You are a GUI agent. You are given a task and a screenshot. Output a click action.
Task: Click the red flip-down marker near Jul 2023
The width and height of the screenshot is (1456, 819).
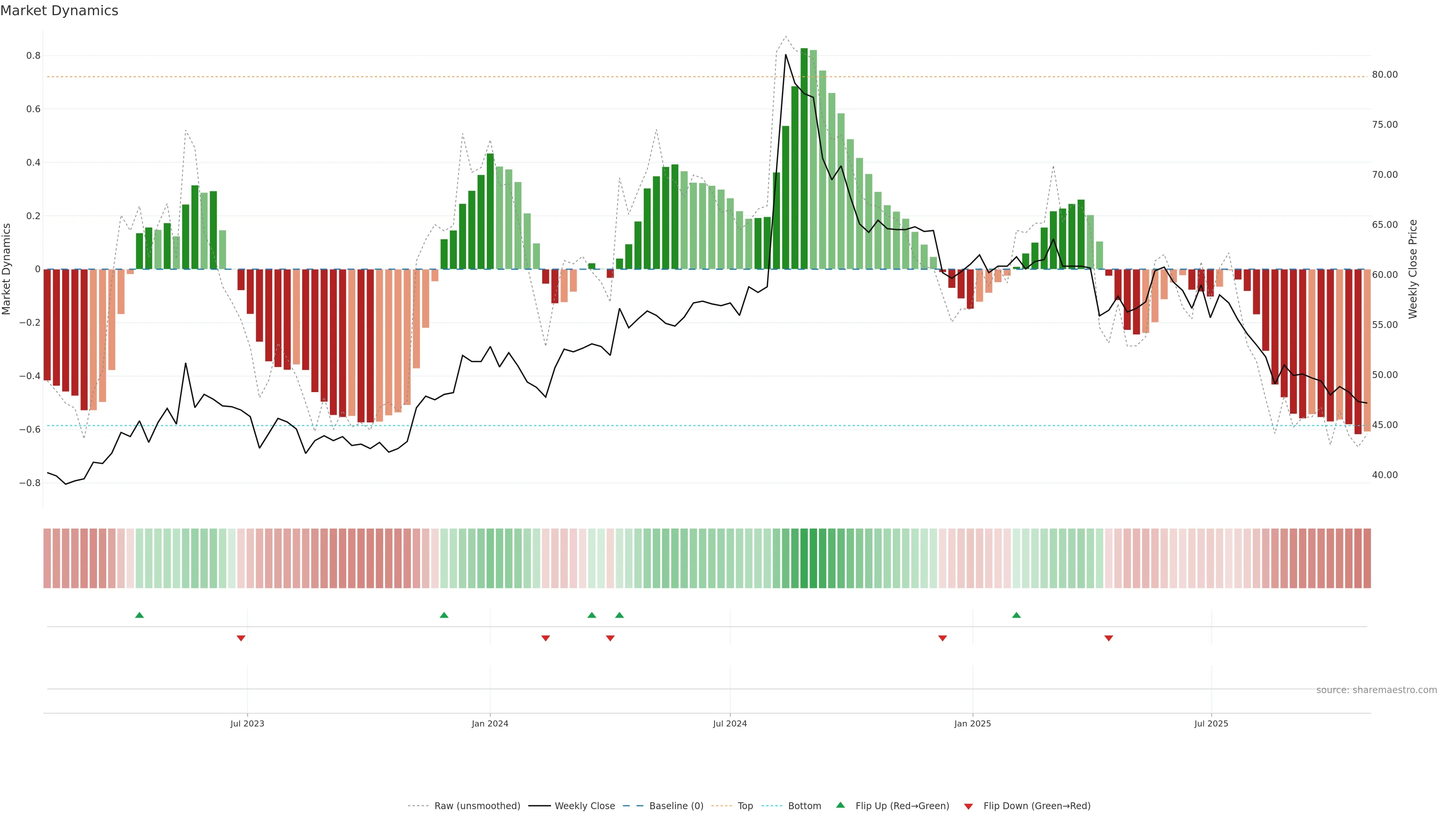241,638
